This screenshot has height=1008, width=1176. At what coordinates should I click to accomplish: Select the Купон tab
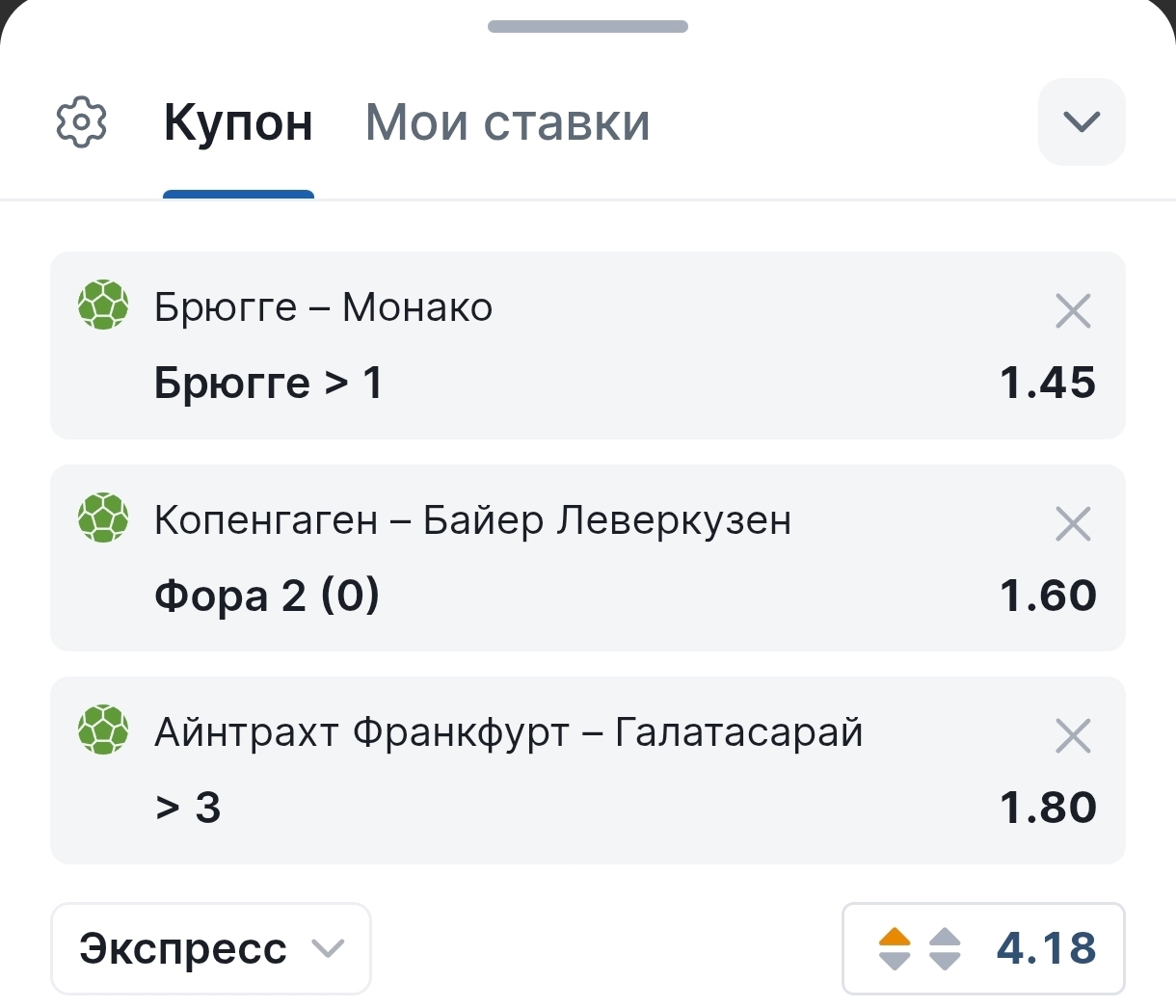(x=238, y=123)
